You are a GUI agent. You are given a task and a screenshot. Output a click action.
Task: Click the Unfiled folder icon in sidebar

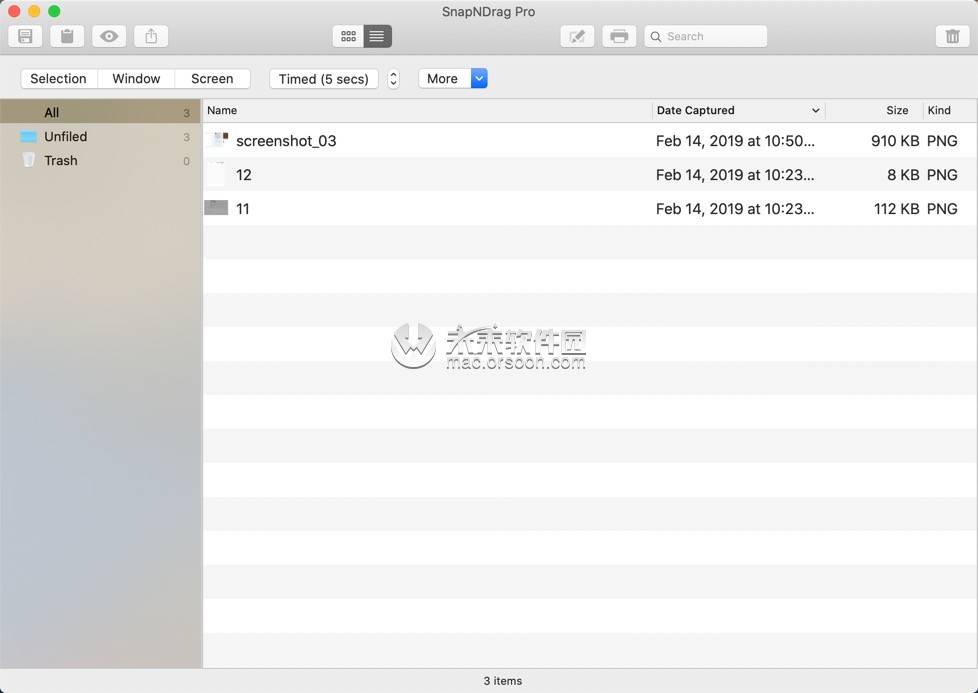[28, 136]
